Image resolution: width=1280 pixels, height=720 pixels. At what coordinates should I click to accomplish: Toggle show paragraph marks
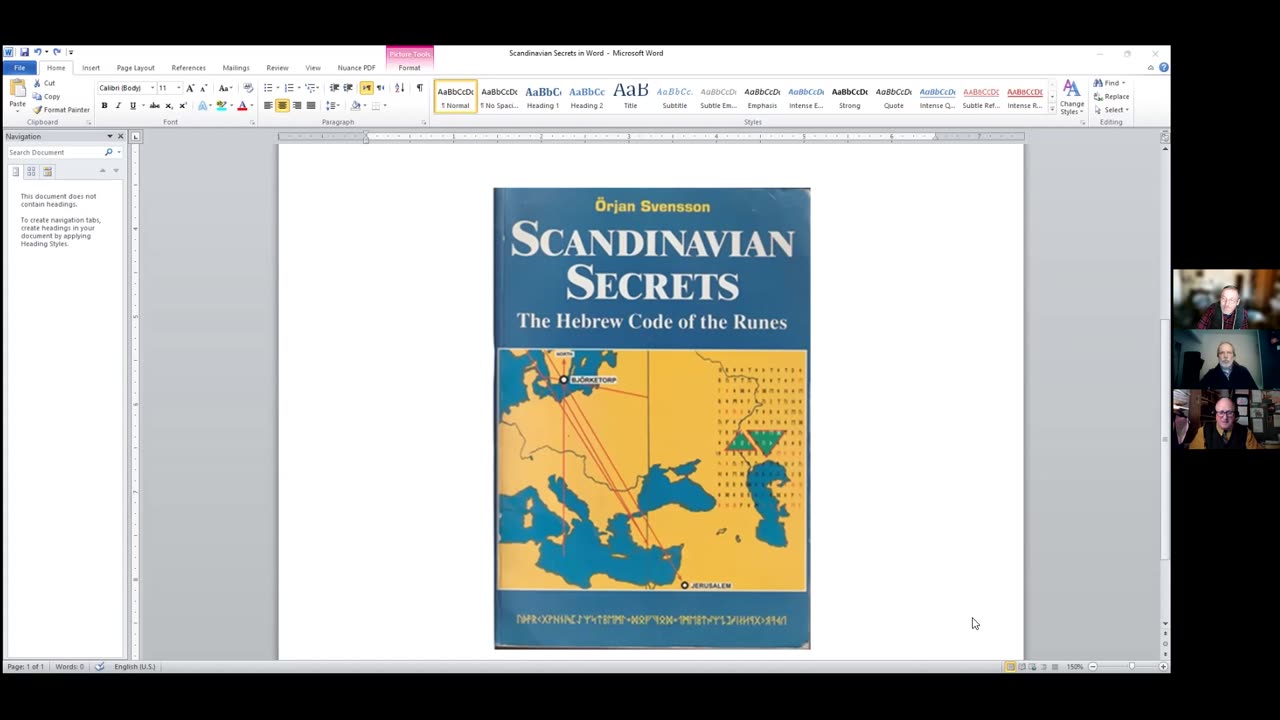click(420, 88)
